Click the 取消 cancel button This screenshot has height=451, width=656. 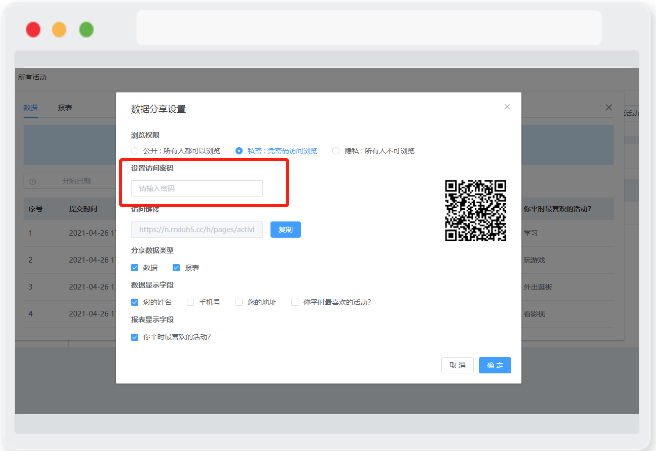pyautogui.click(x=457, y=365)
